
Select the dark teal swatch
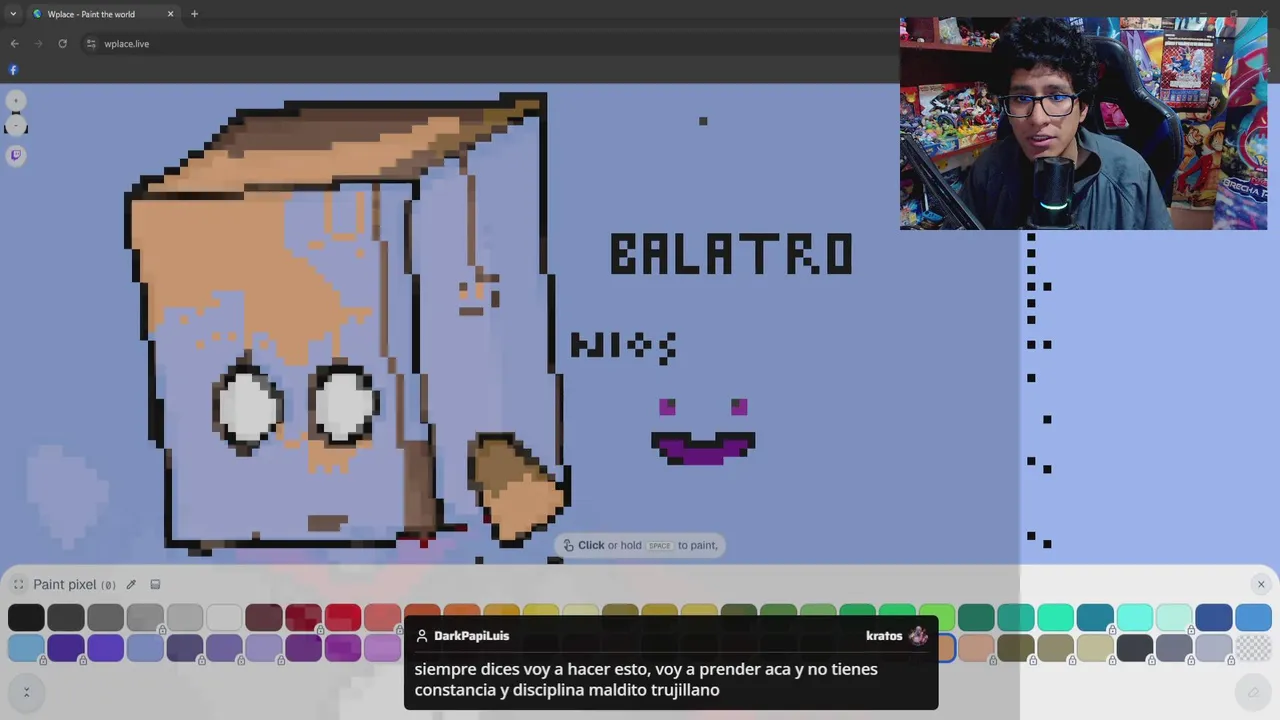point(976,618)
